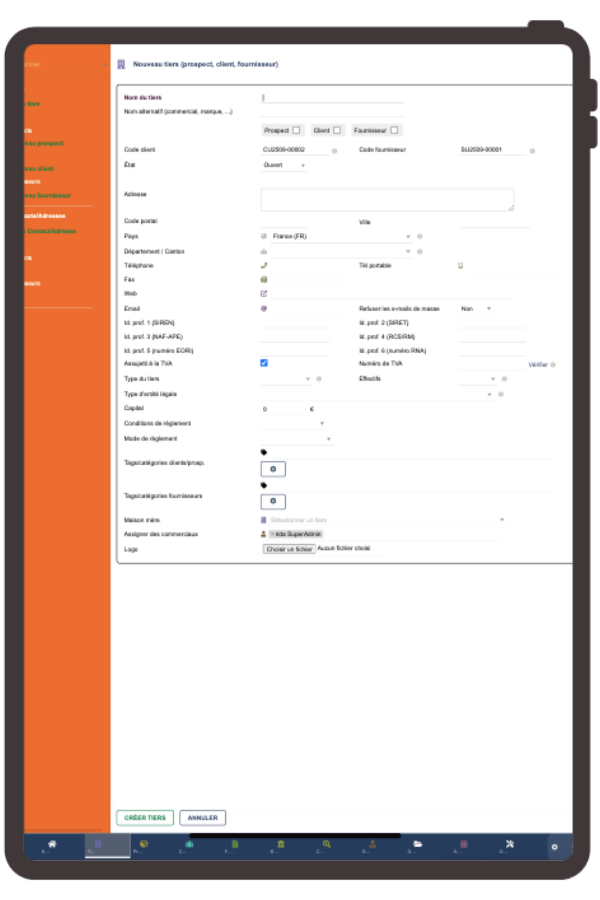Open the Maison mère select a third party dropdown

click(387, 520)
